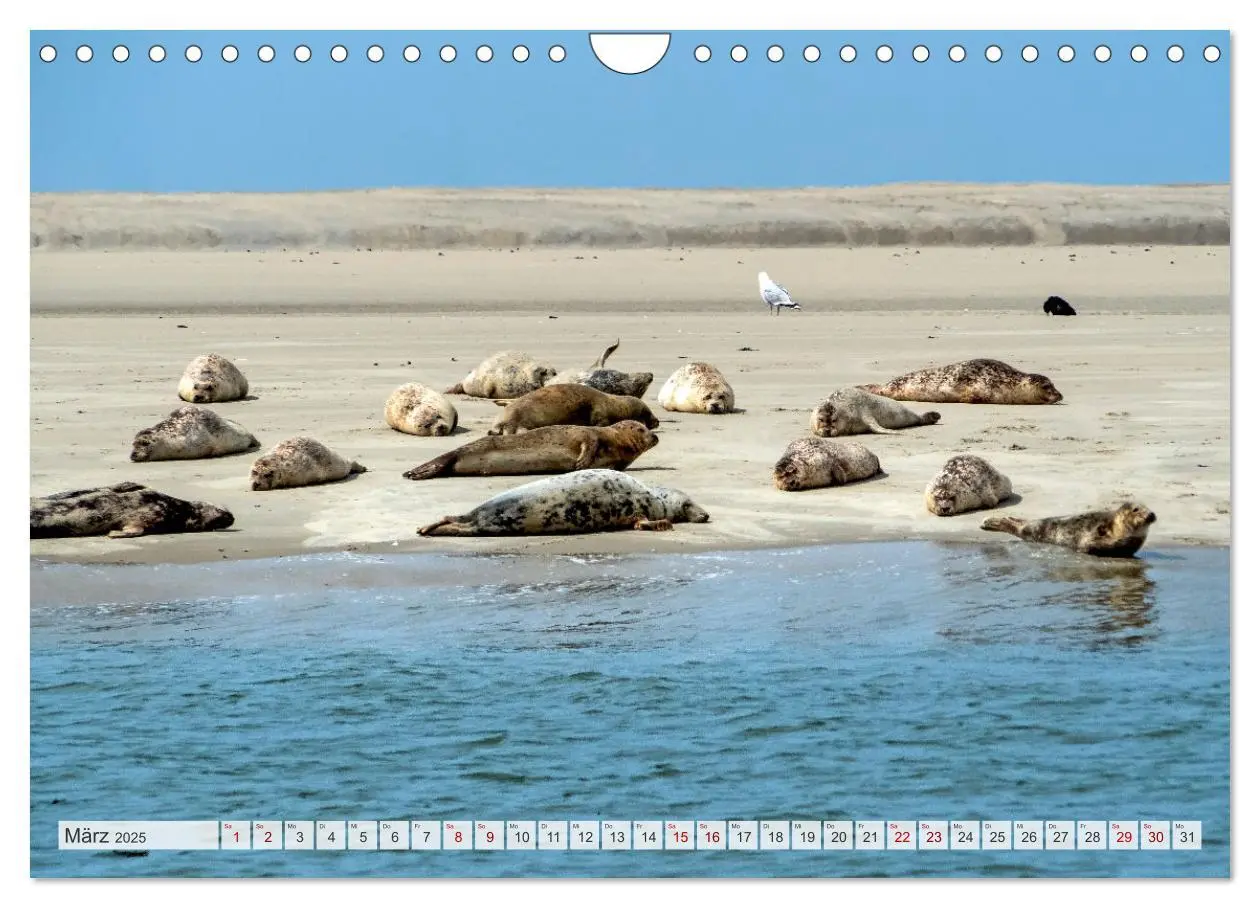1260x908 pixels.
Task: Select Saturday 1 in the date strip
Action: pos(235,836)
